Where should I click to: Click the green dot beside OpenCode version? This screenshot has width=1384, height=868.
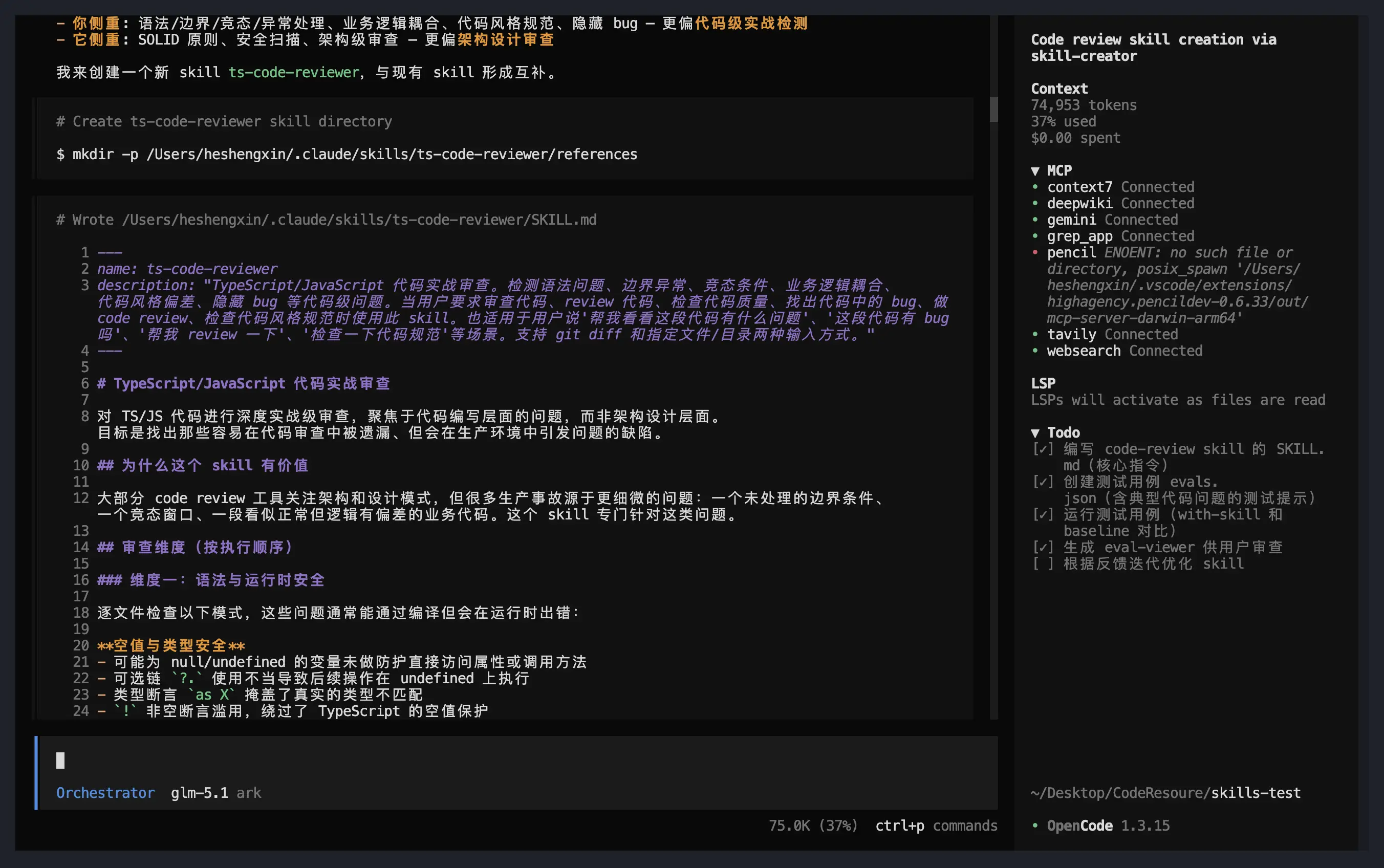click(x=1035, y=825)
